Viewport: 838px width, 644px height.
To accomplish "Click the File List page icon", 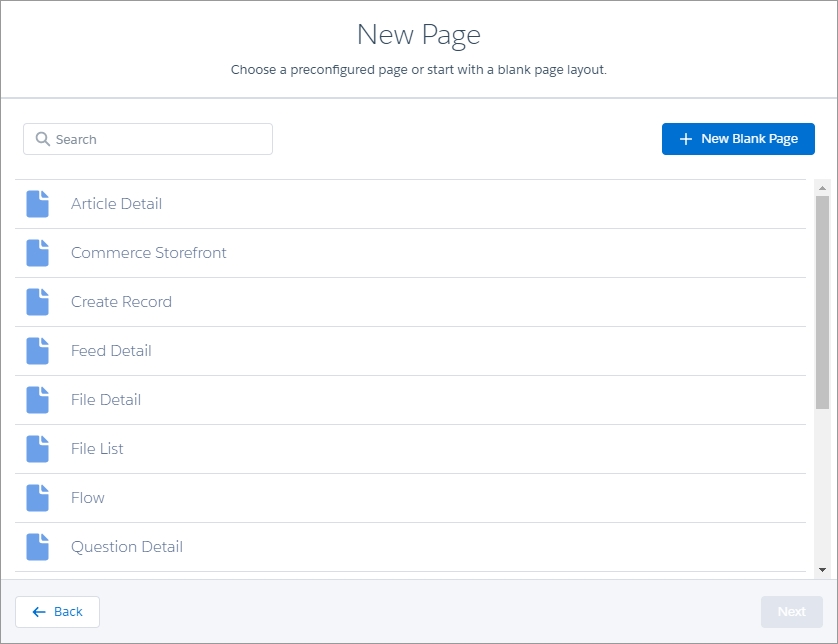I will (37, 449).
